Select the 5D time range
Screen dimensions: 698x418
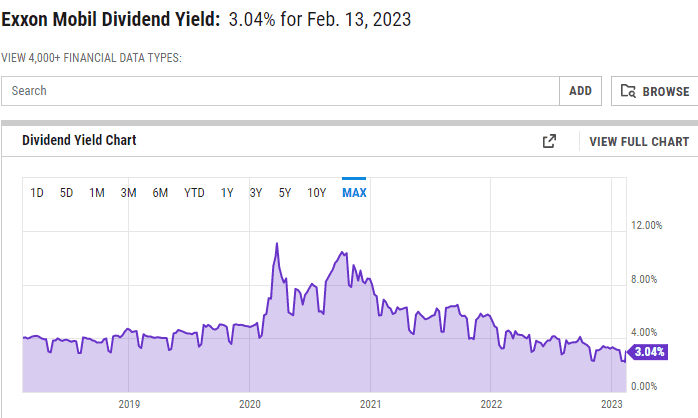67,193
